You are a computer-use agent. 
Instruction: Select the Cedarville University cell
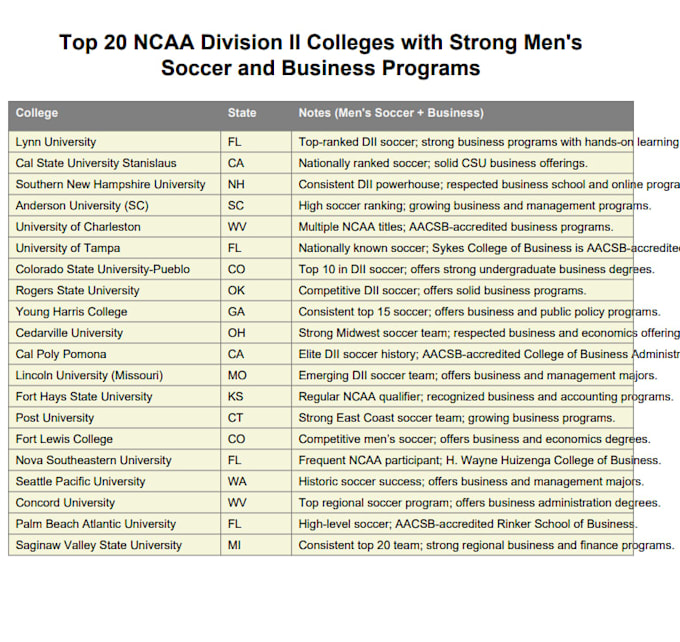pos(69,333)
